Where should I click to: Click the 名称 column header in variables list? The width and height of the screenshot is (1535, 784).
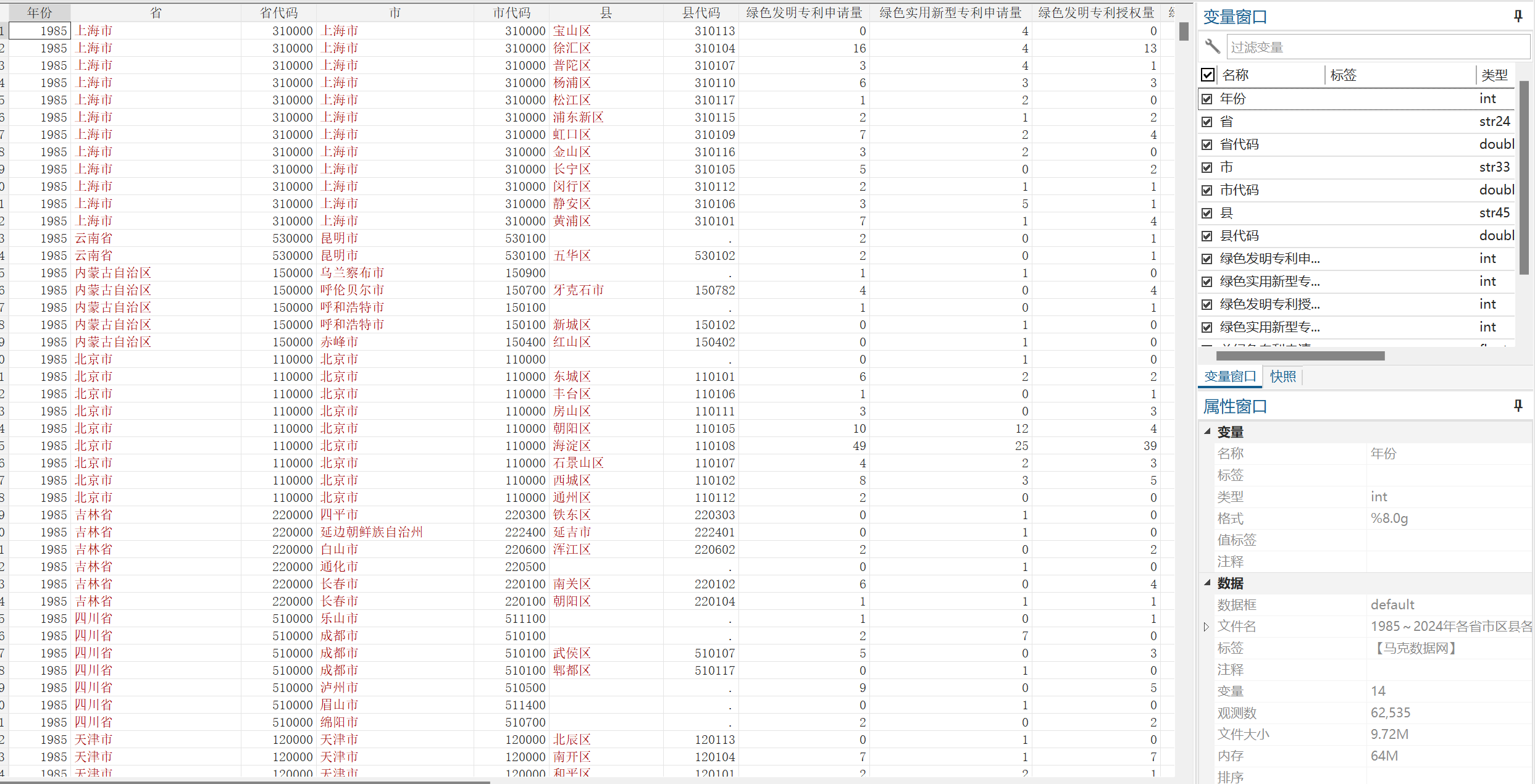[x=1235, y=75]
